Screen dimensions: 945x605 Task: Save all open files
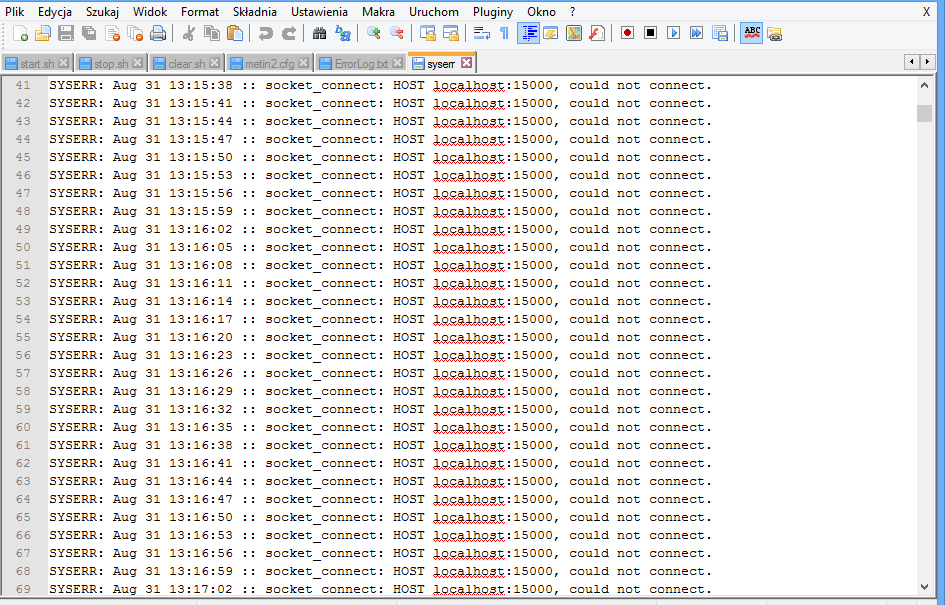89,34
